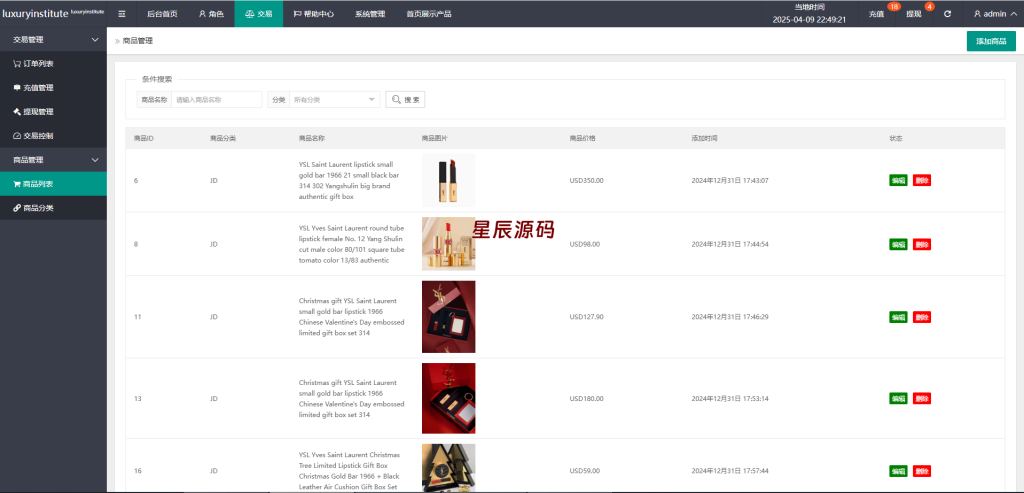Click the cart icon beside 商品列表
Image resolution: width=1024 pixels, height=493 pixels.
click(x=17, y=184)
